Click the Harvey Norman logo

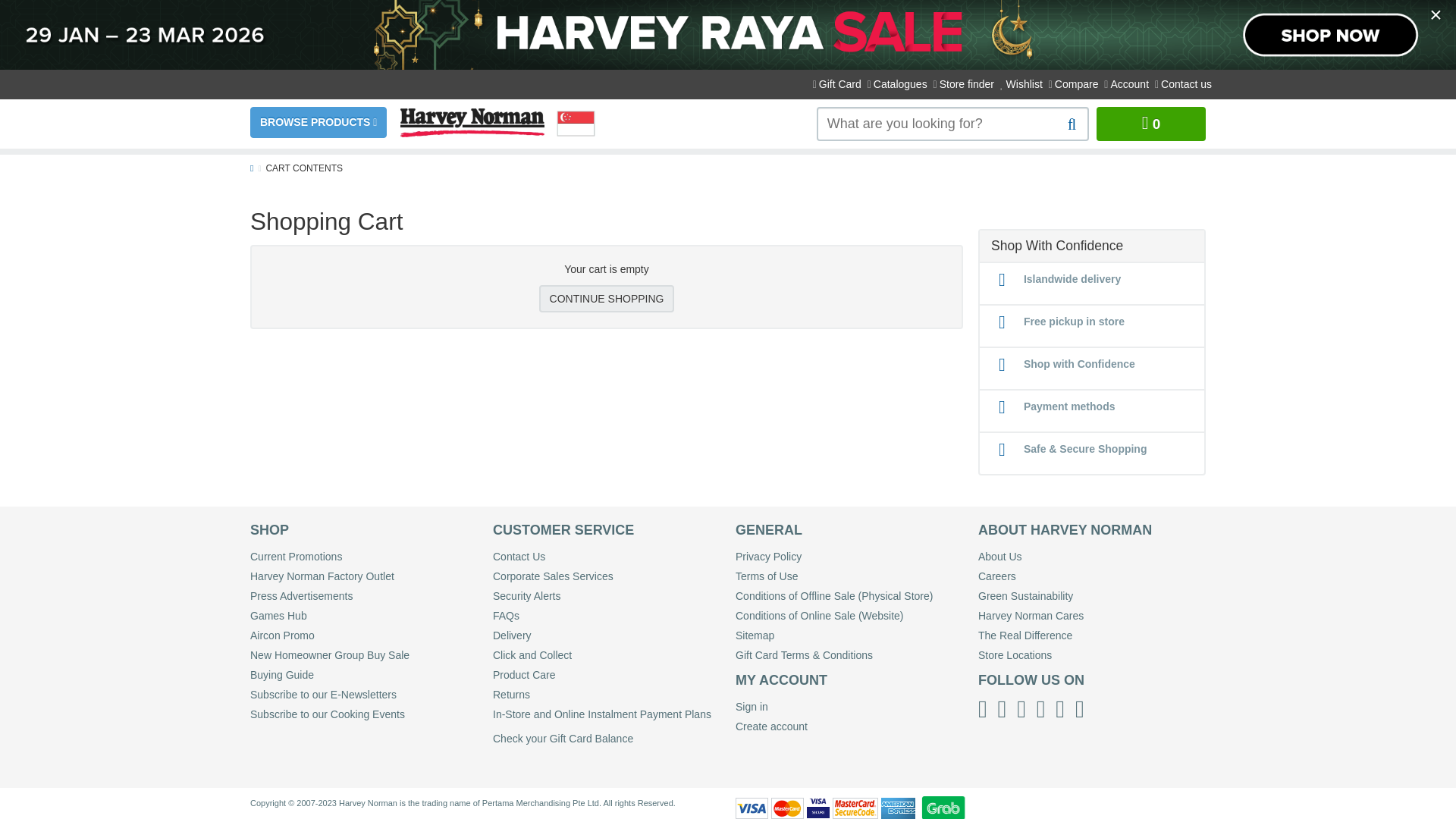pyautogui.click(x=472, y=122)
